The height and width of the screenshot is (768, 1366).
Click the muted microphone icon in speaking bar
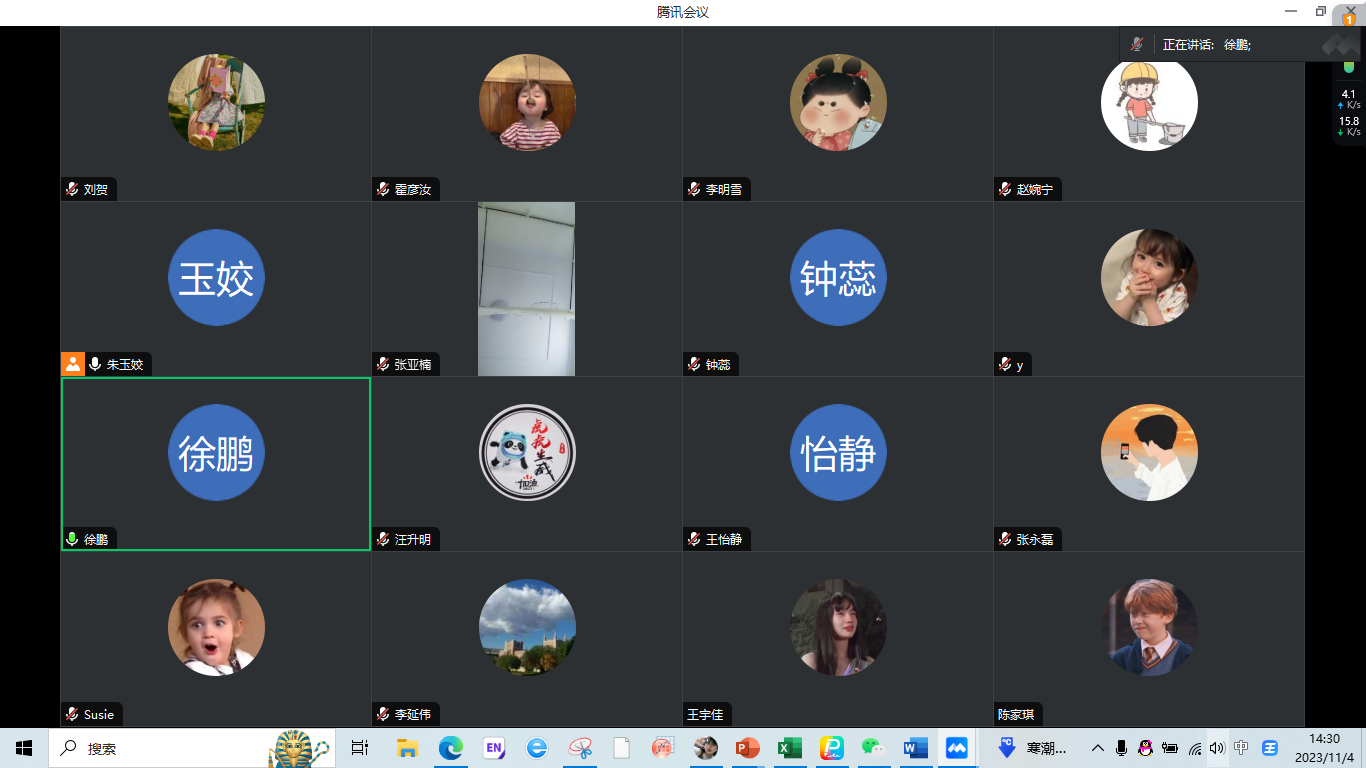1137,45
